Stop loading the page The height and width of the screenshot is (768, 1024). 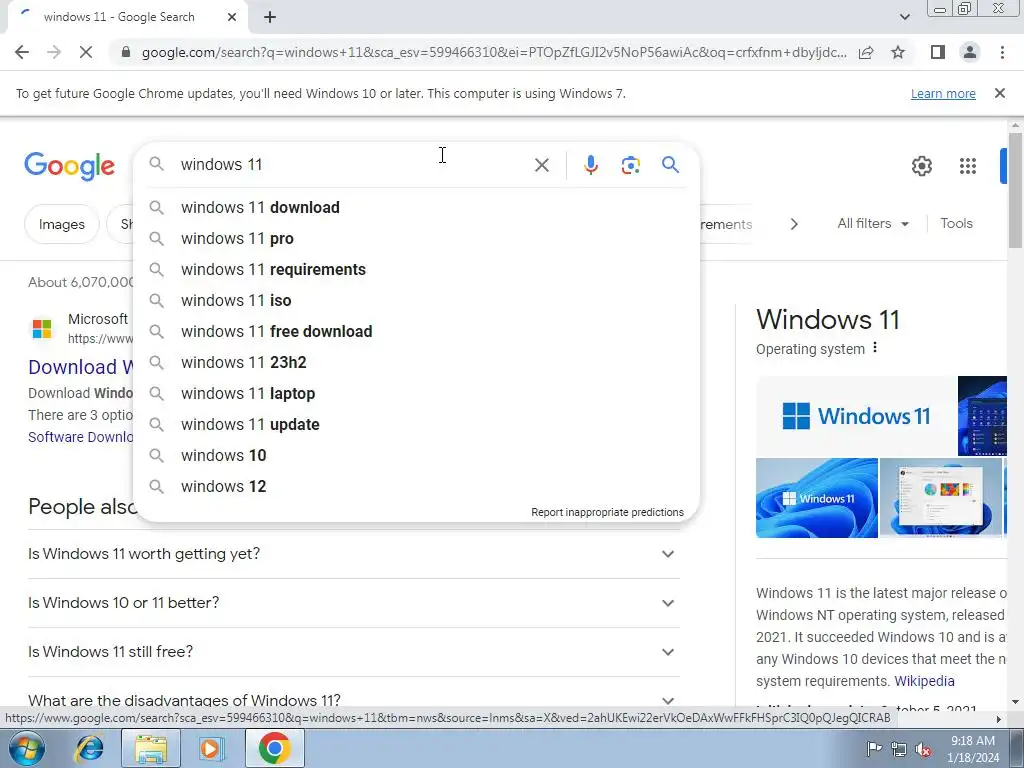pos(86,52)
